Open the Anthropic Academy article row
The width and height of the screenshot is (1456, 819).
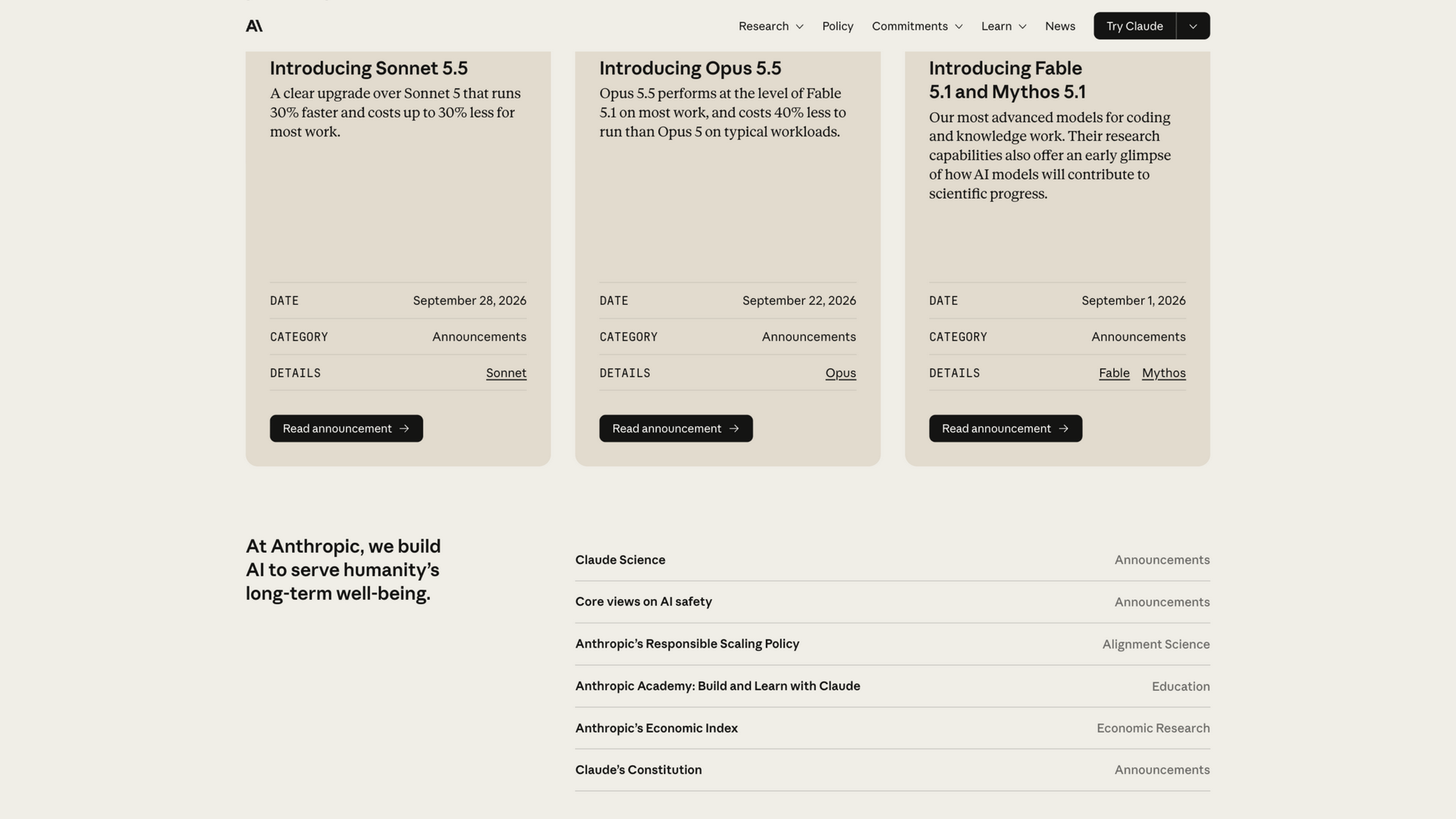pos(892,686)
